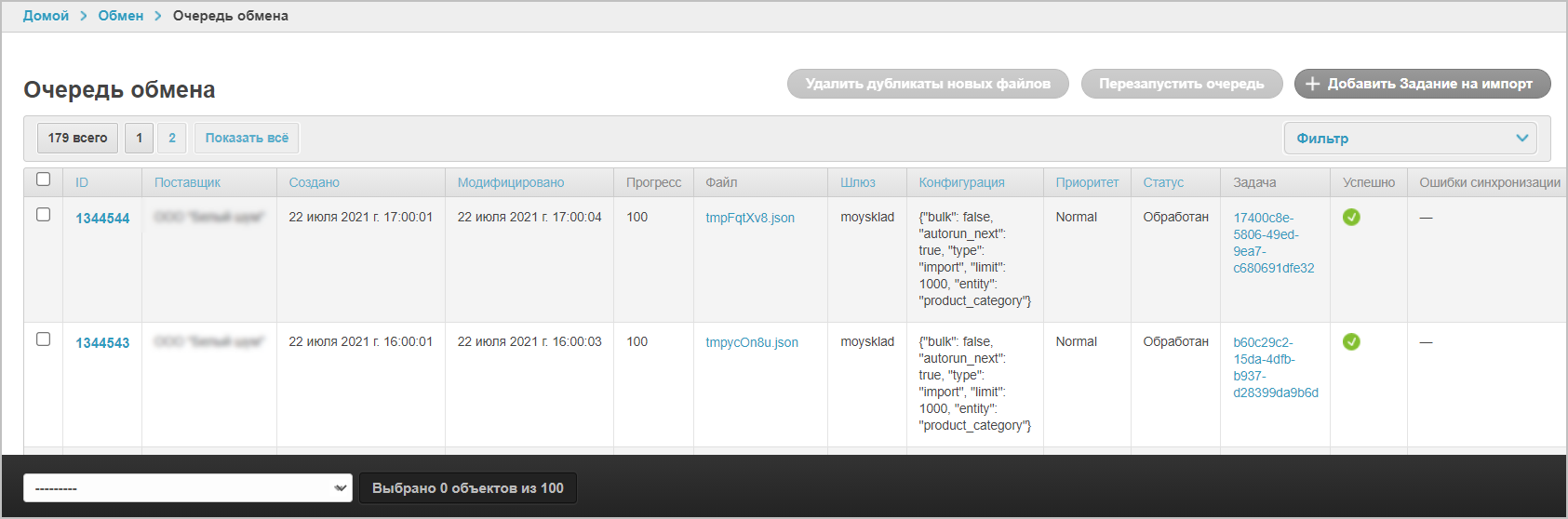Click green success icon for row 1344543

(1351, 341)
